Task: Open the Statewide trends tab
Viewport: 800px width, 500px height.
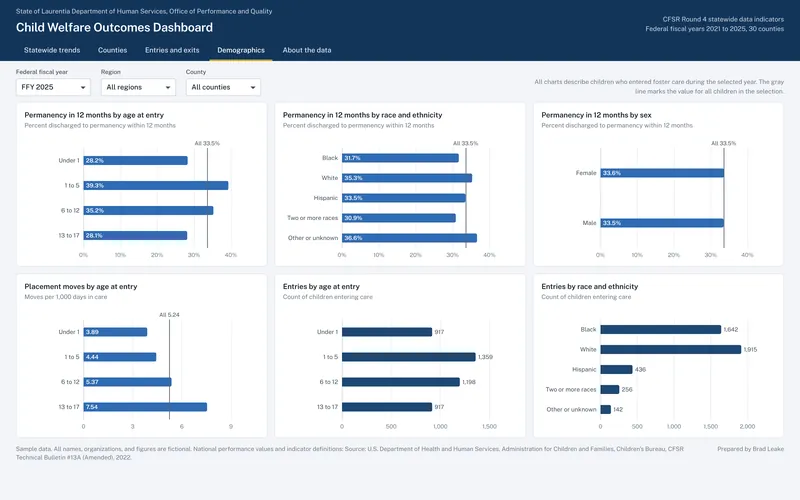Action: click(52, 50)
